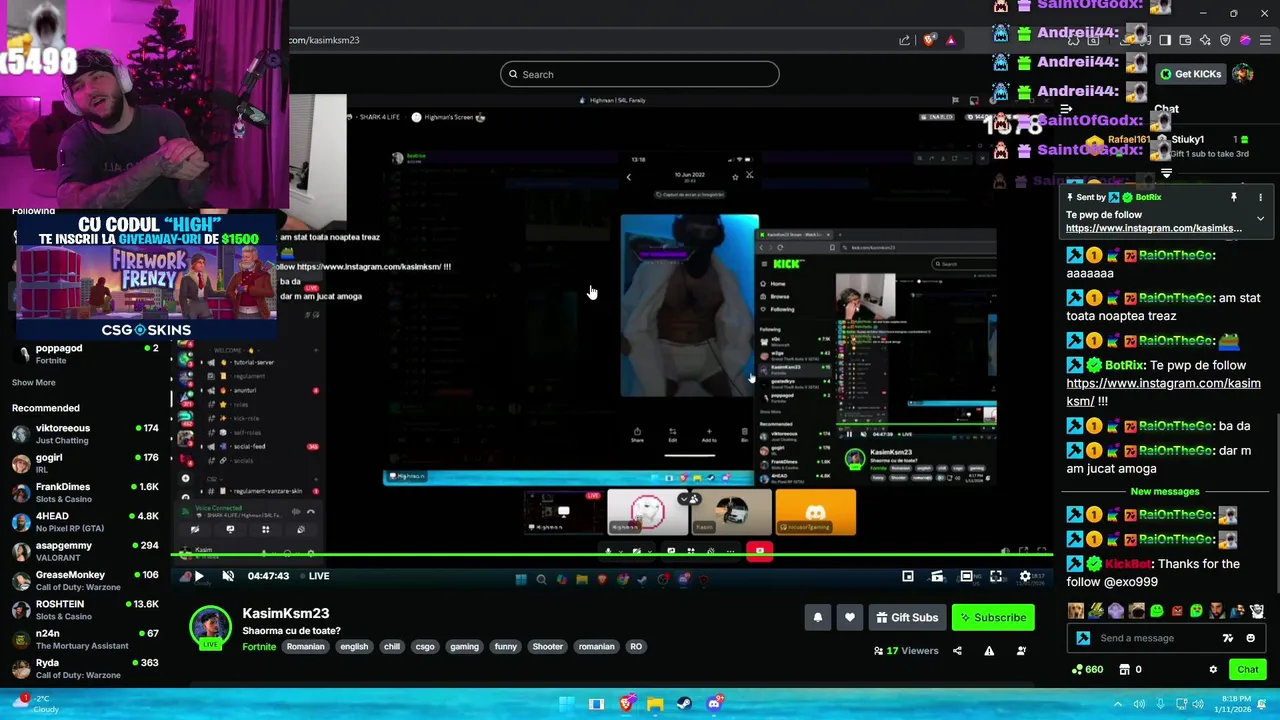This screenshot has height=720, width=1280.
Task: Open Steam from taskbar
Action: [684, 704]
